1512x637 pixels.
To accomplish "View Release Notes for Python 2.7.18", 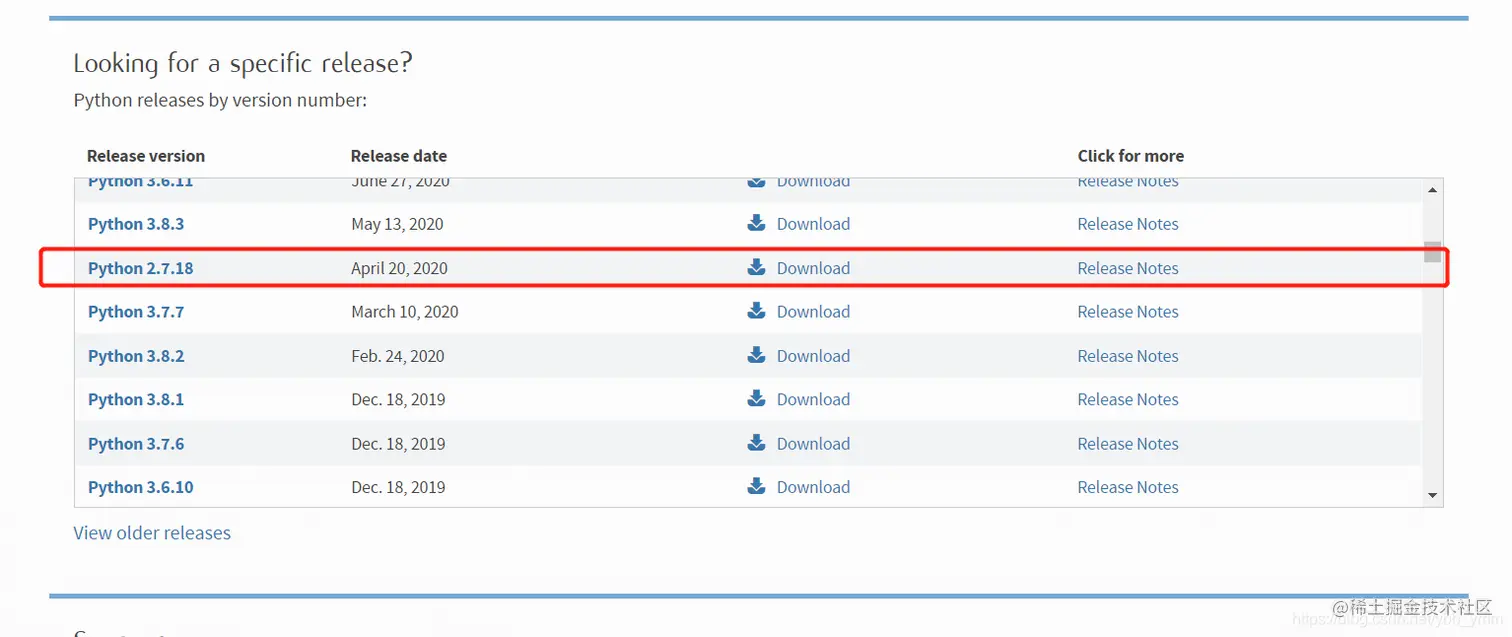I will click(x=1128, y=268).
